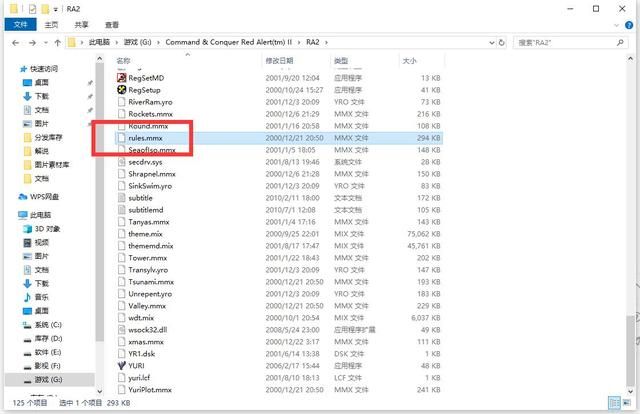Select file YuriPlot.mmx
Viewport: 640px width, 414px height.
click(x=150, y=390)
